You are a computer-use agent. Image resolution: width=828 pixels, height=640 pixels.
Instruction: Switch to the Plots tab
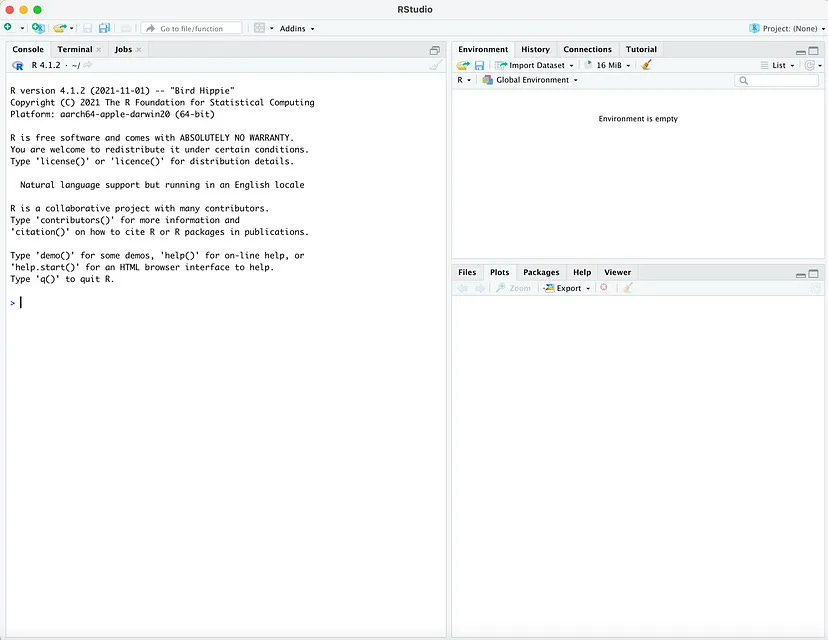click(499, 272)
